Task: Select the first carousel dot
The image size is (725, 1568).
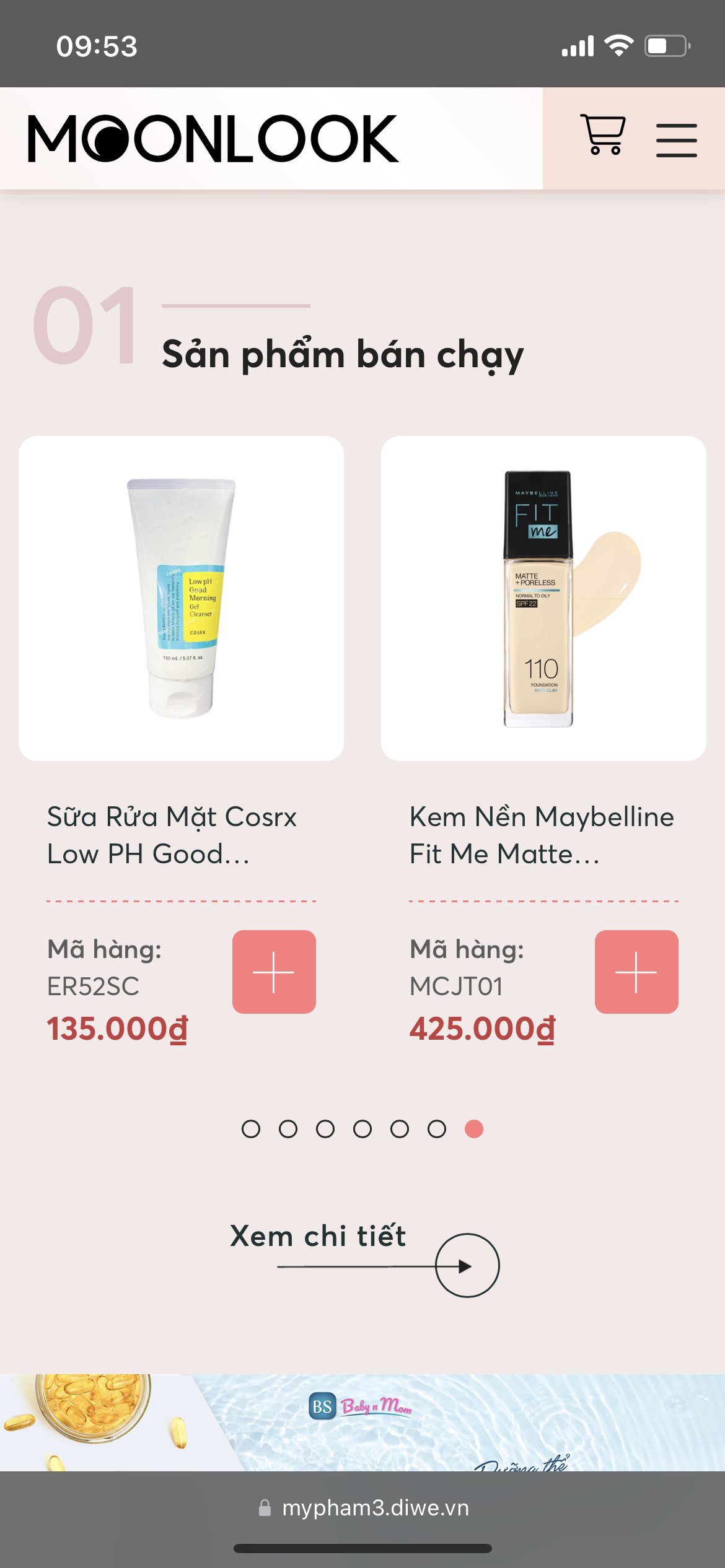Action: [x=251, y=1129]
